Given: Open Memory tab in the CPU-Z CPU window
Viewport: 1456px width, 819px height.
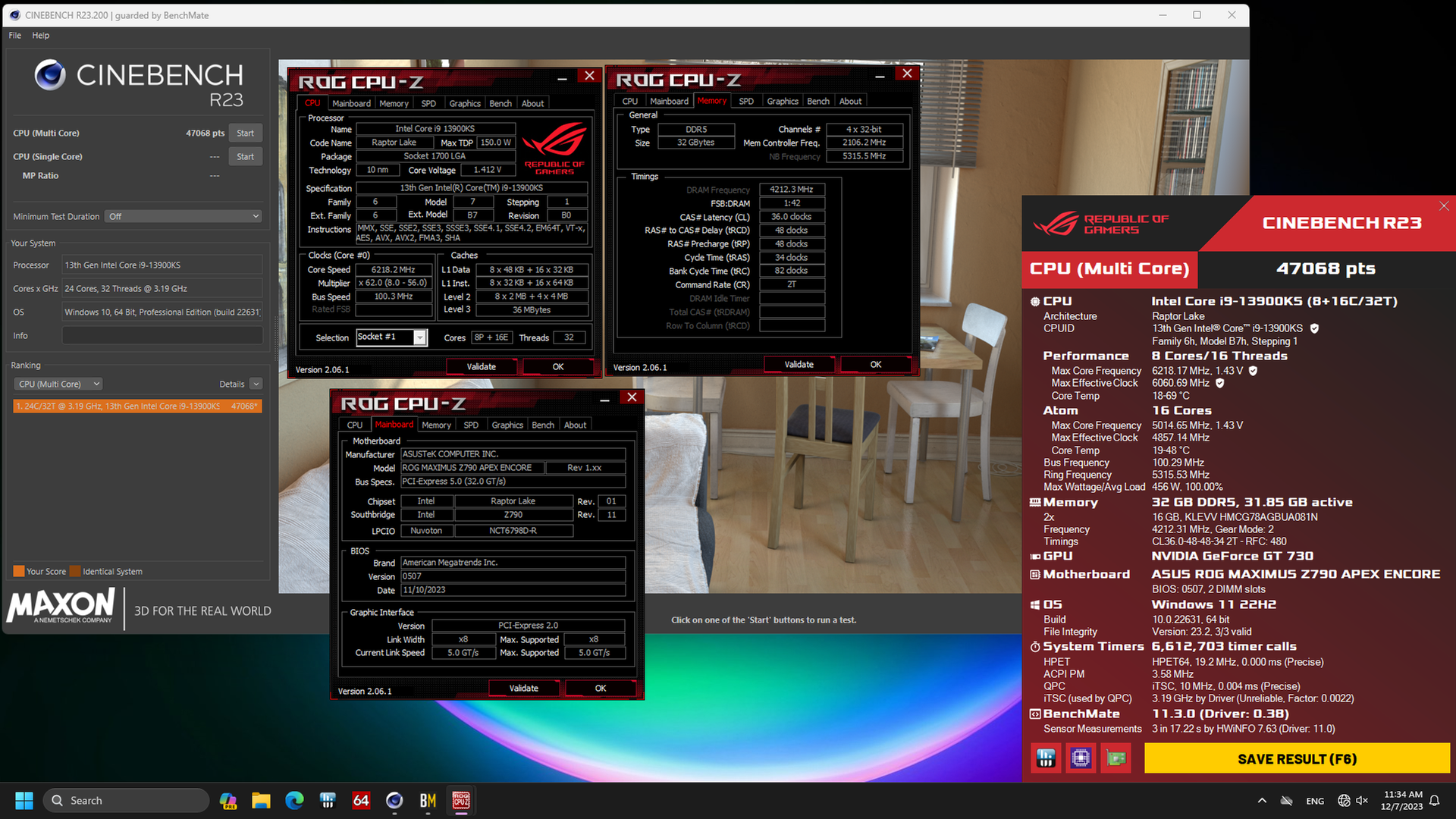Looking at the screenshot, I should coord(394,103).
